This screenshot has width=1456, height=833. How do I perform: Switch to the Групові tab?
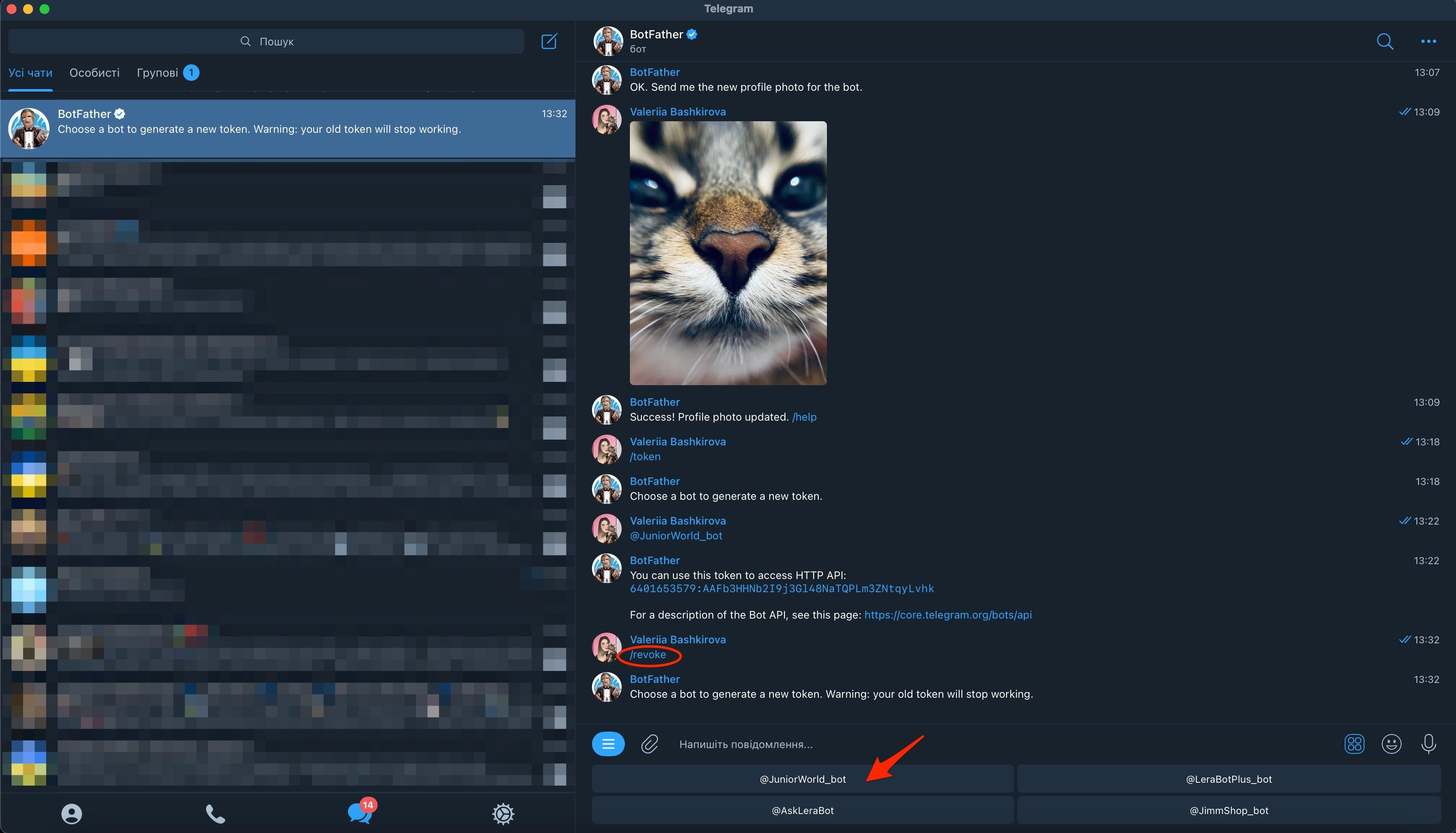(158, 73)
